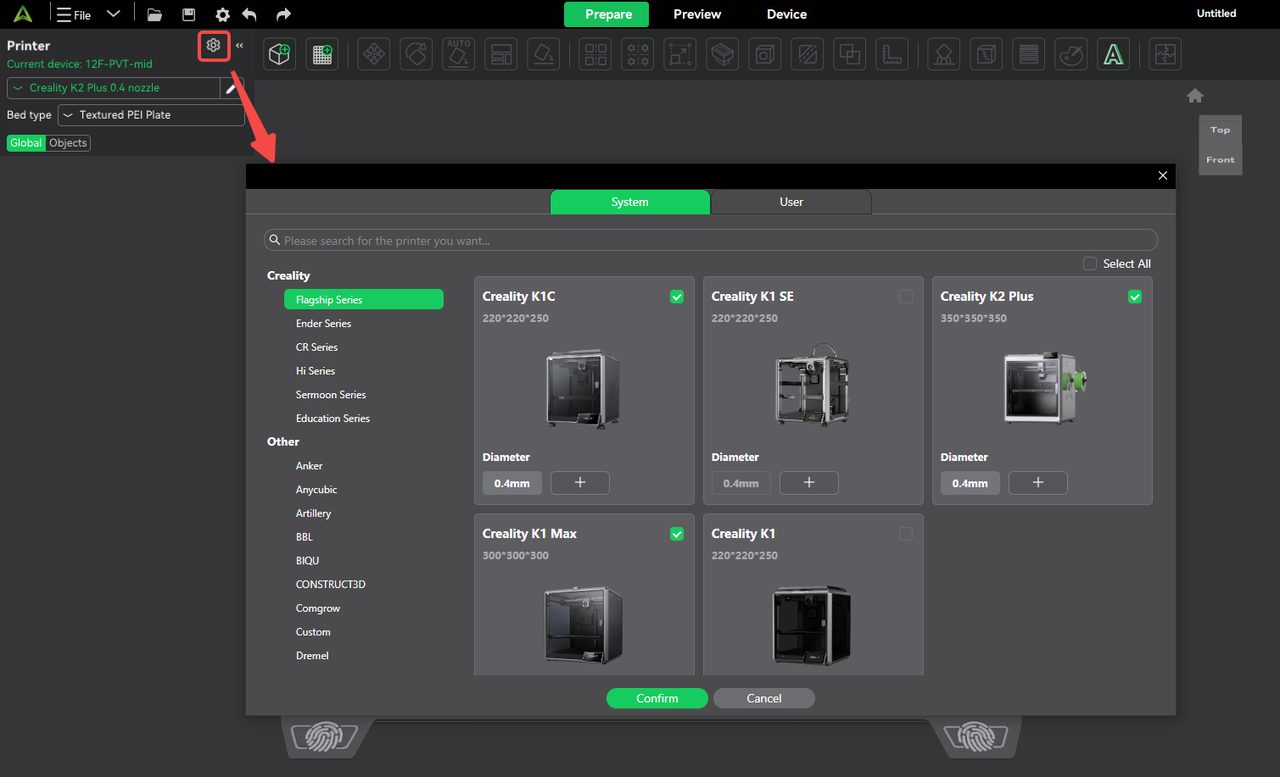Select Sermoon Series in printer list

click(331, 394)
